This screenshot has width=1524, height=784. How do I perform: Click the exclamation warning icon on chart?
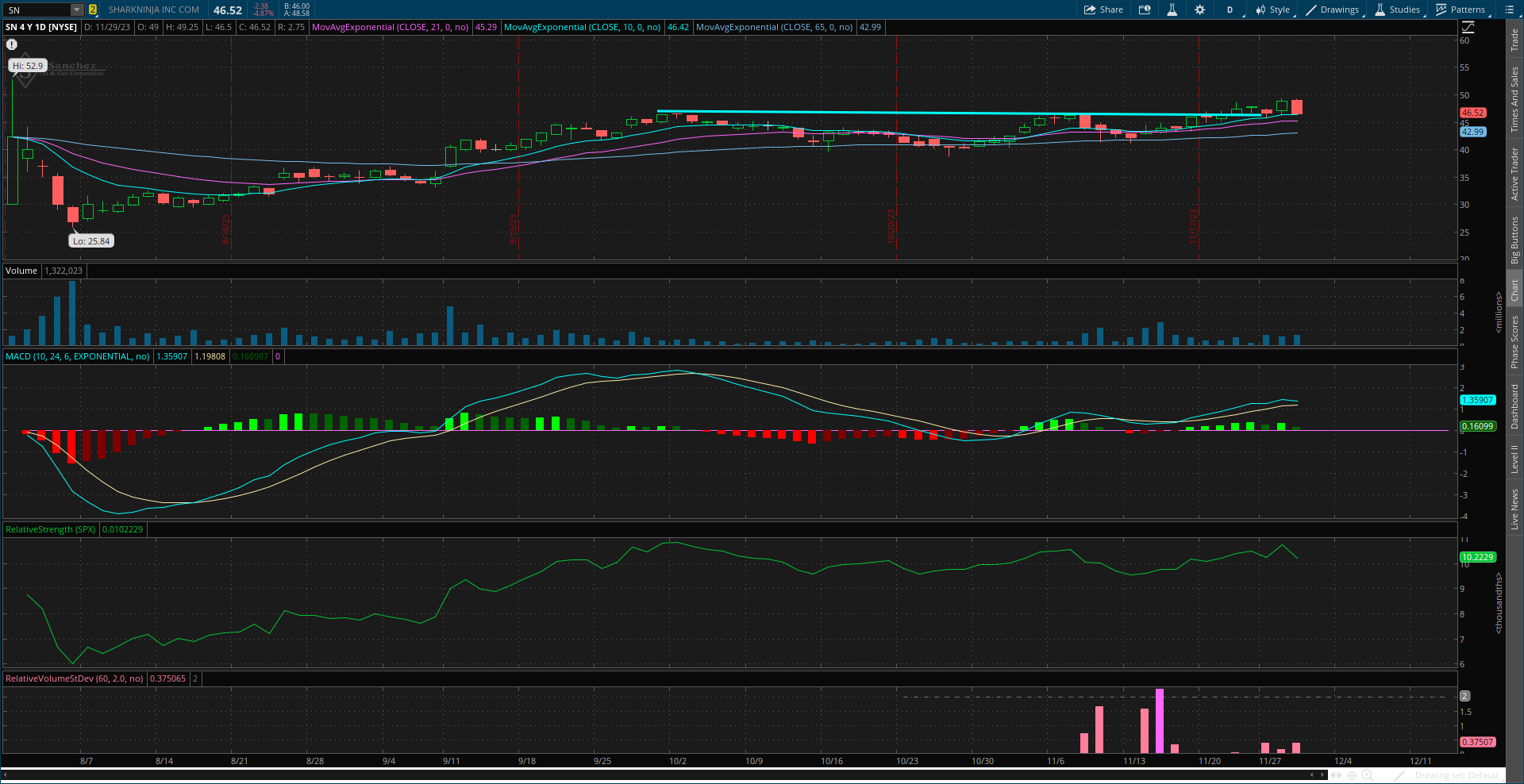point(12,44)
